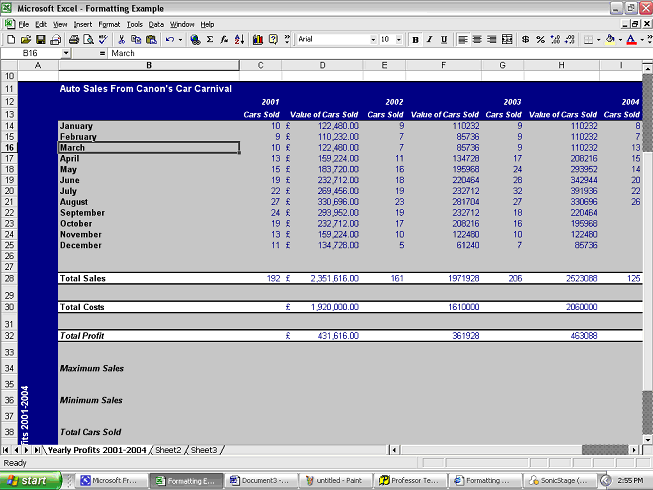
Task: Click the Sort Ascending icon
Action: [239, 39]
